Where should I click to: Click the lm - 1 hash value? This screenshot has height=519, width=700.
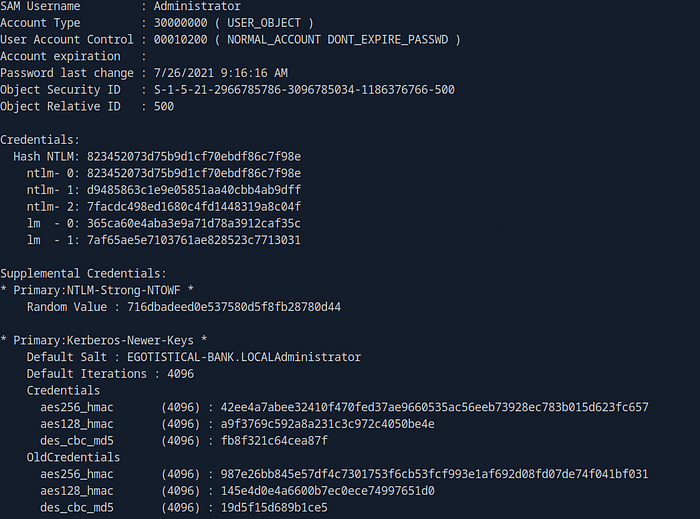click(194, 240)
